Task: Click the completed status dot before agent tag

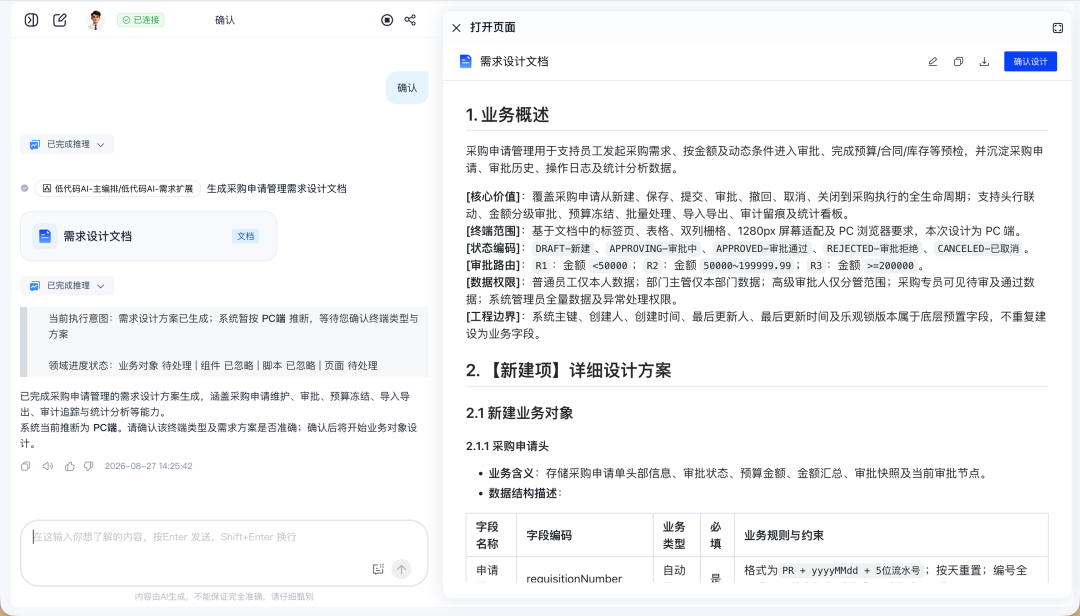Action: point(25,188)
